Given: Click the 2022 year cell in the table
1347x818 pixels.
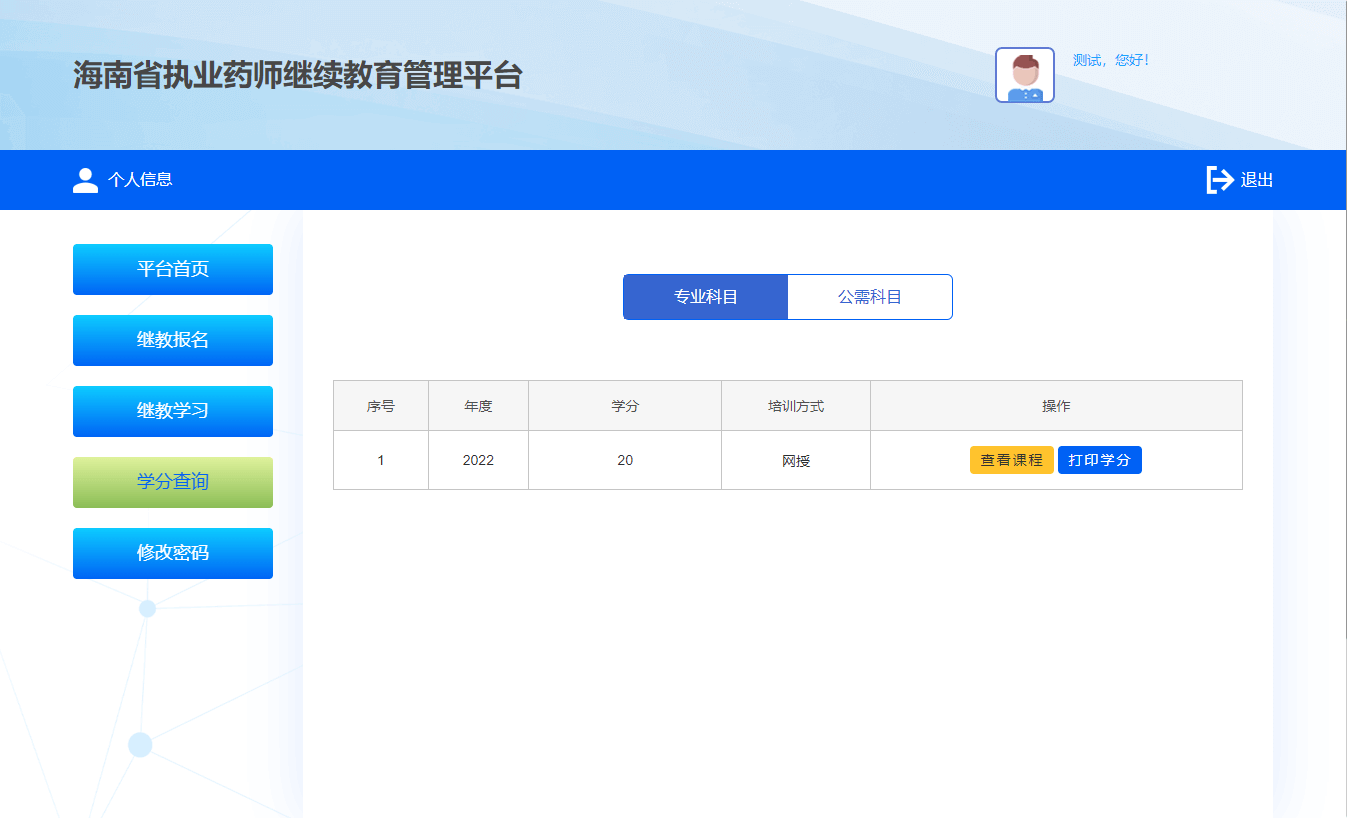Looking at the screenshot, I should (x=478, y=460).
